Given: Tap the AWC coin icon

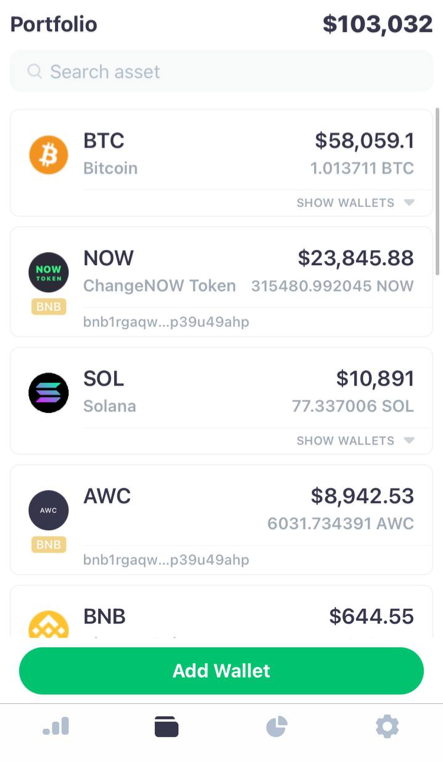Looking at the screenshot, I should click(x=49, y=510).
